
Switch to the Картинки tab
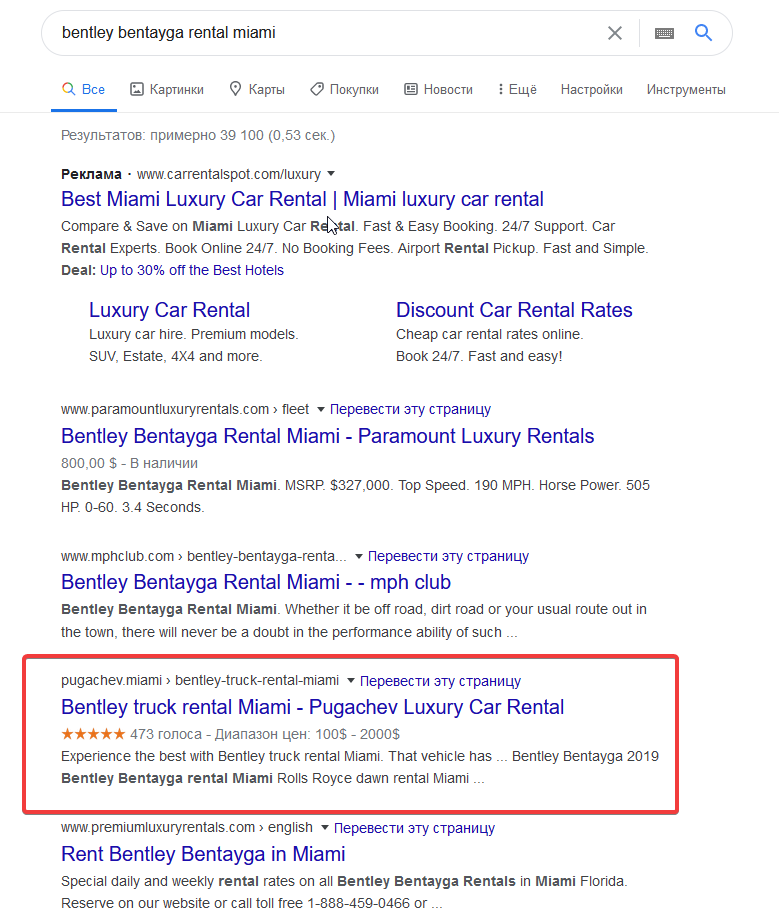167,89
